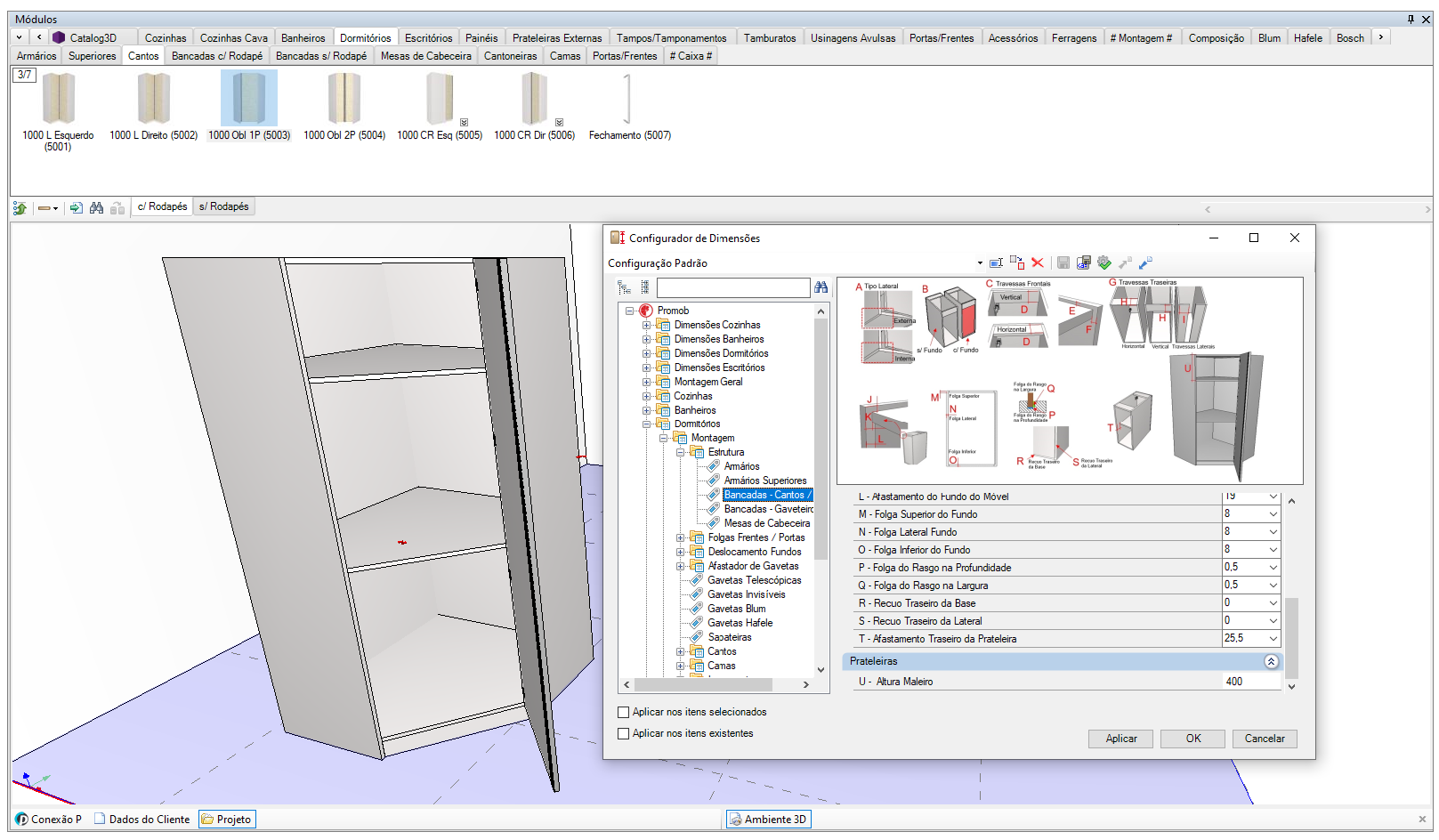Open dropdown for 'T - Afastamento Traseiro da Prateleira'

(x=1273, y=639)
